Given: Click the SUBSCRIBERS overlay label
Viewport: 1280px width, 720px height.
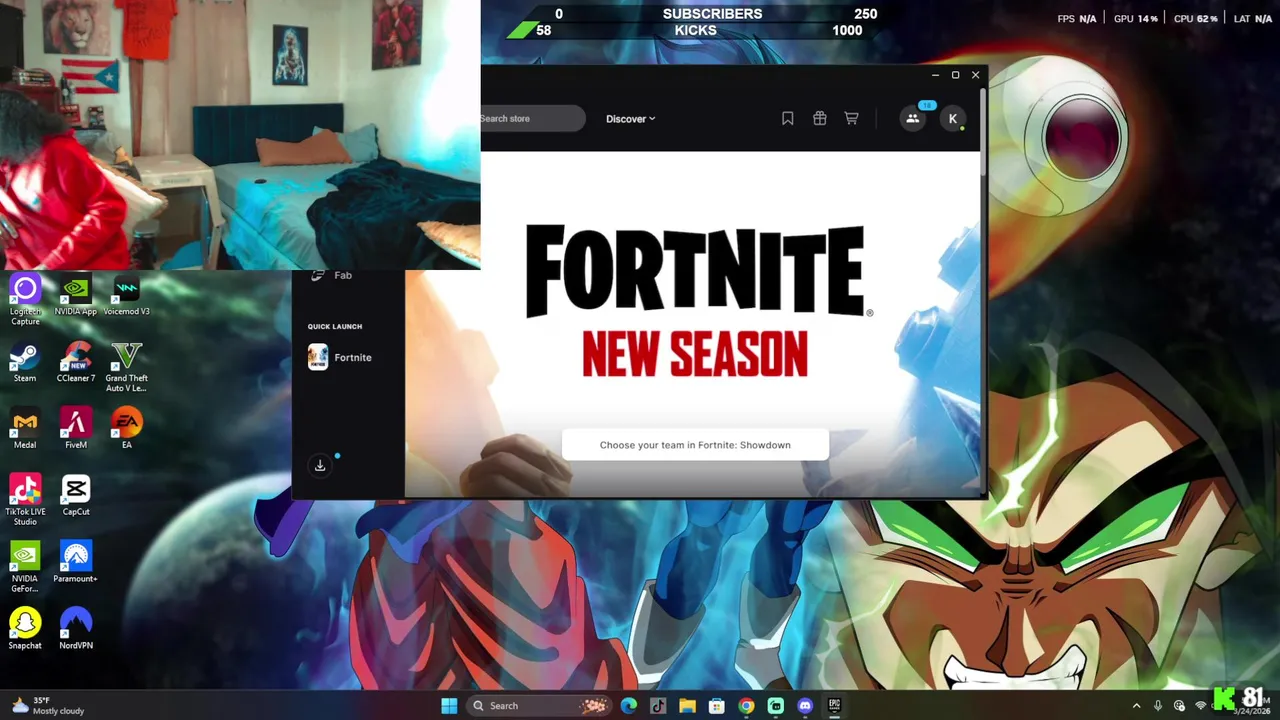Looking at the screenshot, I should 712,14.
